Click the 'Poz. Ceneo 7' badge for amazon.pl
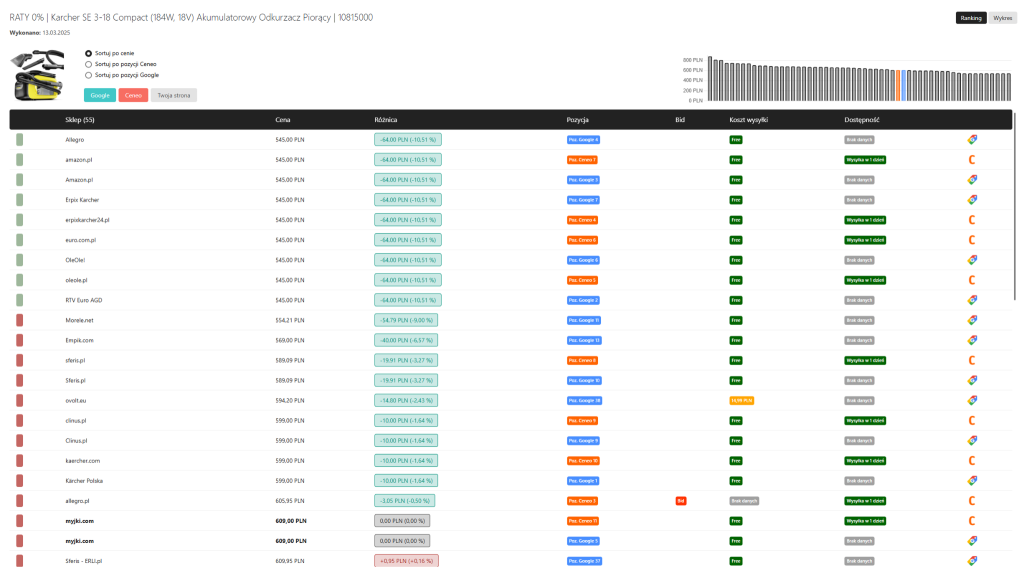Image resolution: width=1024 pixels, height=571 pixels. coord(582,159)
